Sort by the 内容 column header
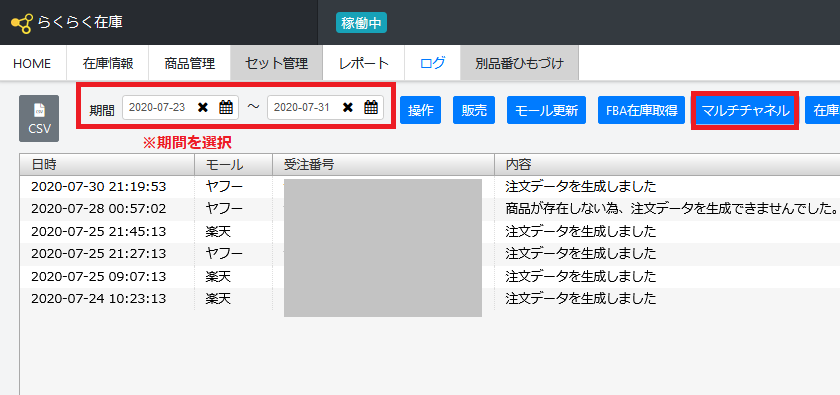 667,165
